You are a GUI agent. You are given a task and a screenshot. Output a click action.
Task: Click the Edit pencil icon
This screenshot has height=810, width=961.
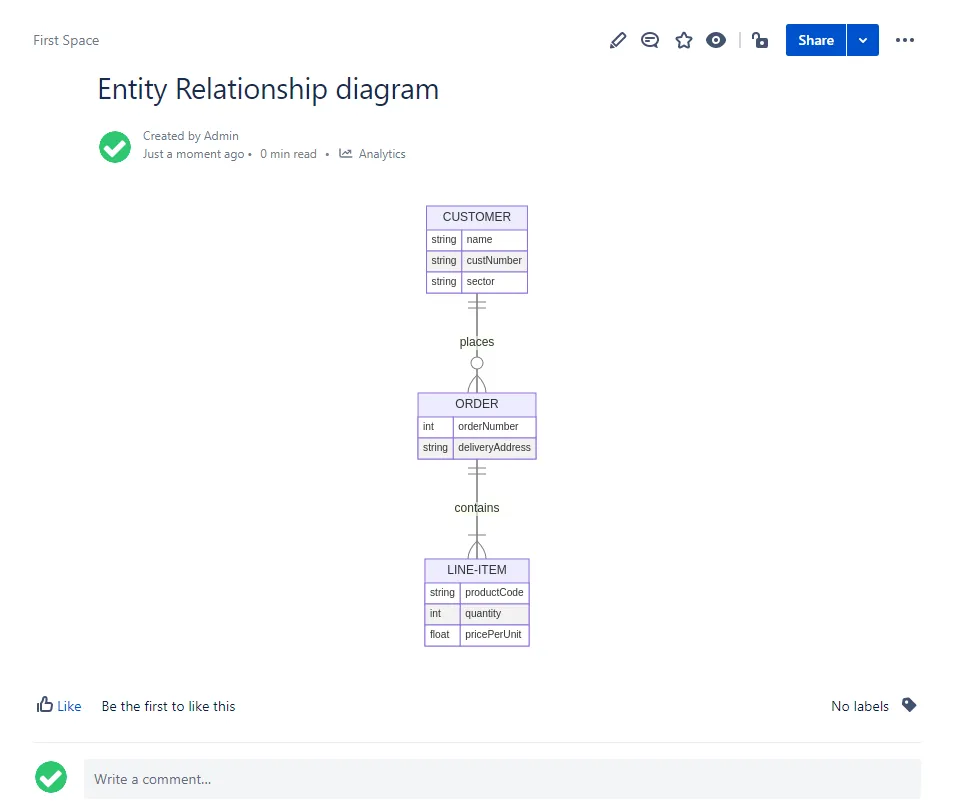pos(618,40)
